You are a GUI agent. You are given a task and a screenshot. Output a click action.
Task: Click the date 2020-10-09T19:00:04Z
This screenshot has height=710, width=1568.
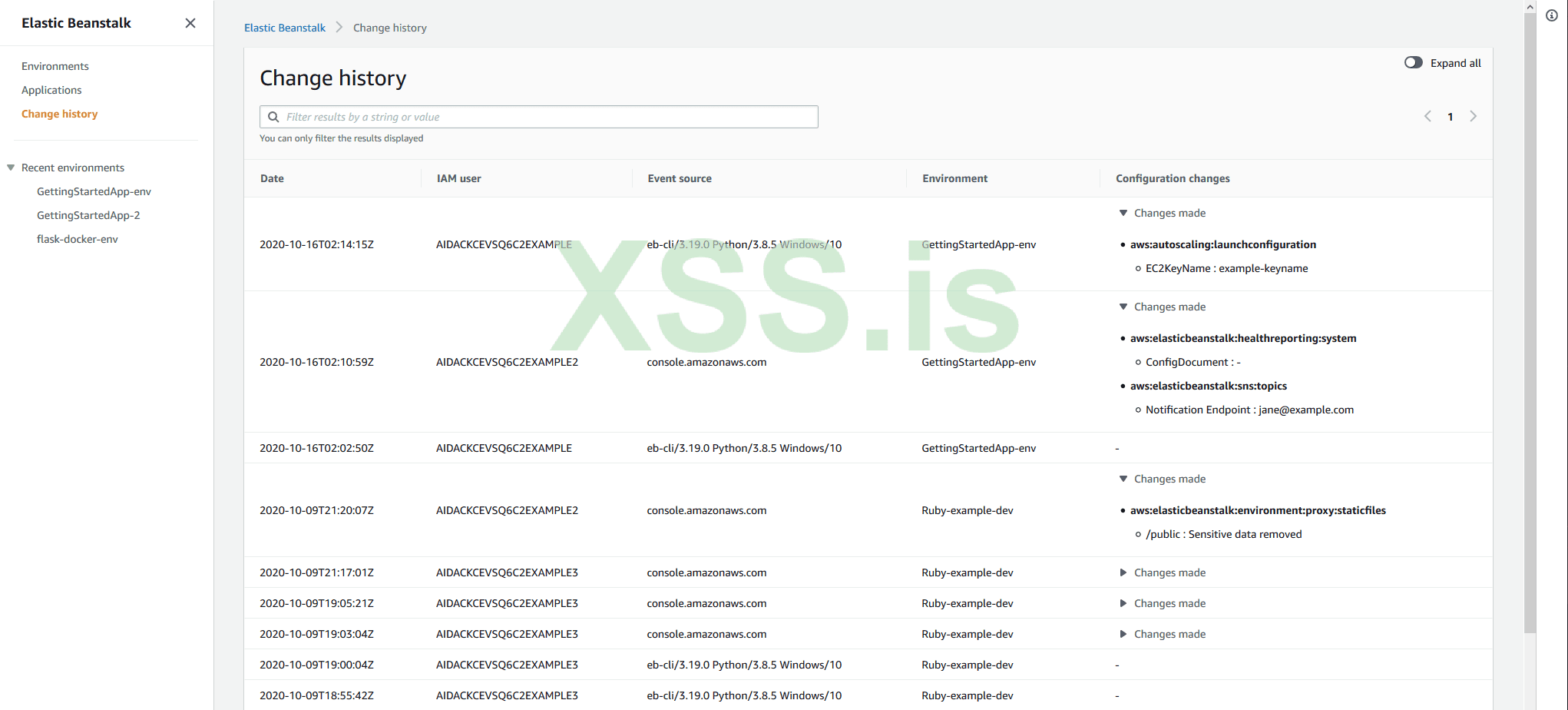click(316, 665)
